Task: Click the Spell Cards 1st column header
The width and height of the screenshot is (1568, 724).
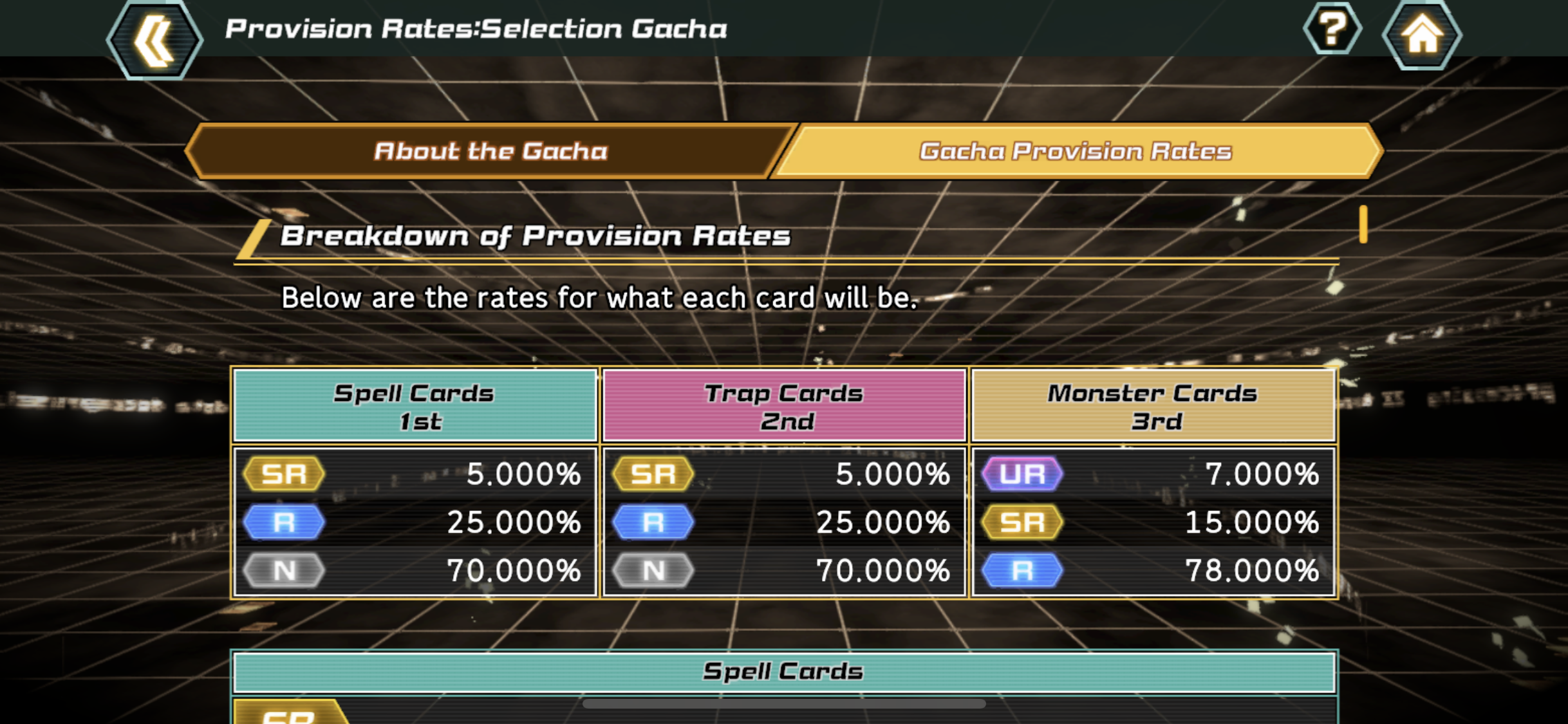Action: coord(415,406)
